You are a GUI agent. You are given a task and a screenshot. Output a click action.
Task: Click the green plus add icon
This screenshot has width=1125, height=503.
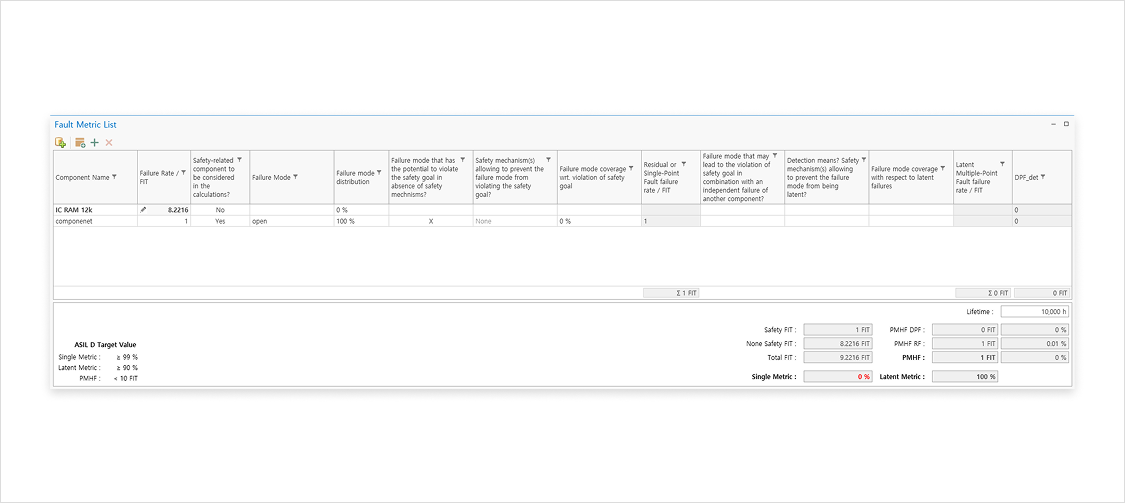95,143
